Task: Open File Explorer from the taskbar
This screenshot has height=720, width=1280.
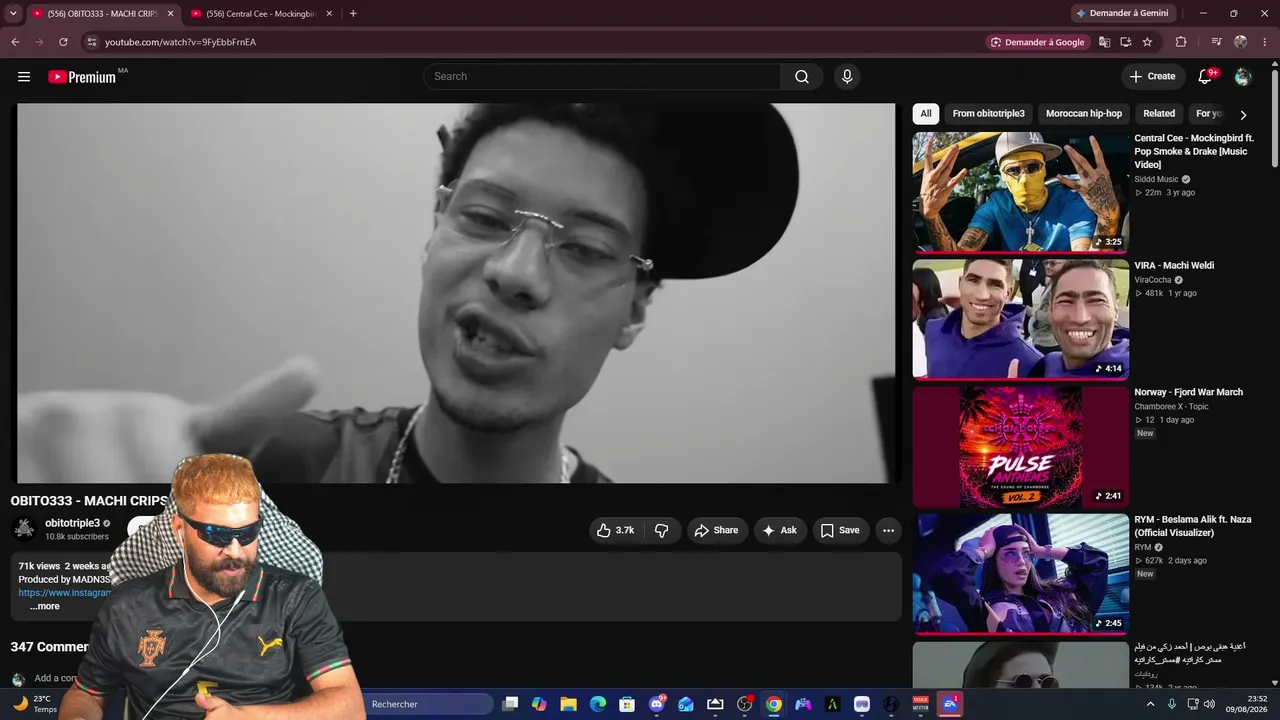Action: (x=568, y=704)
